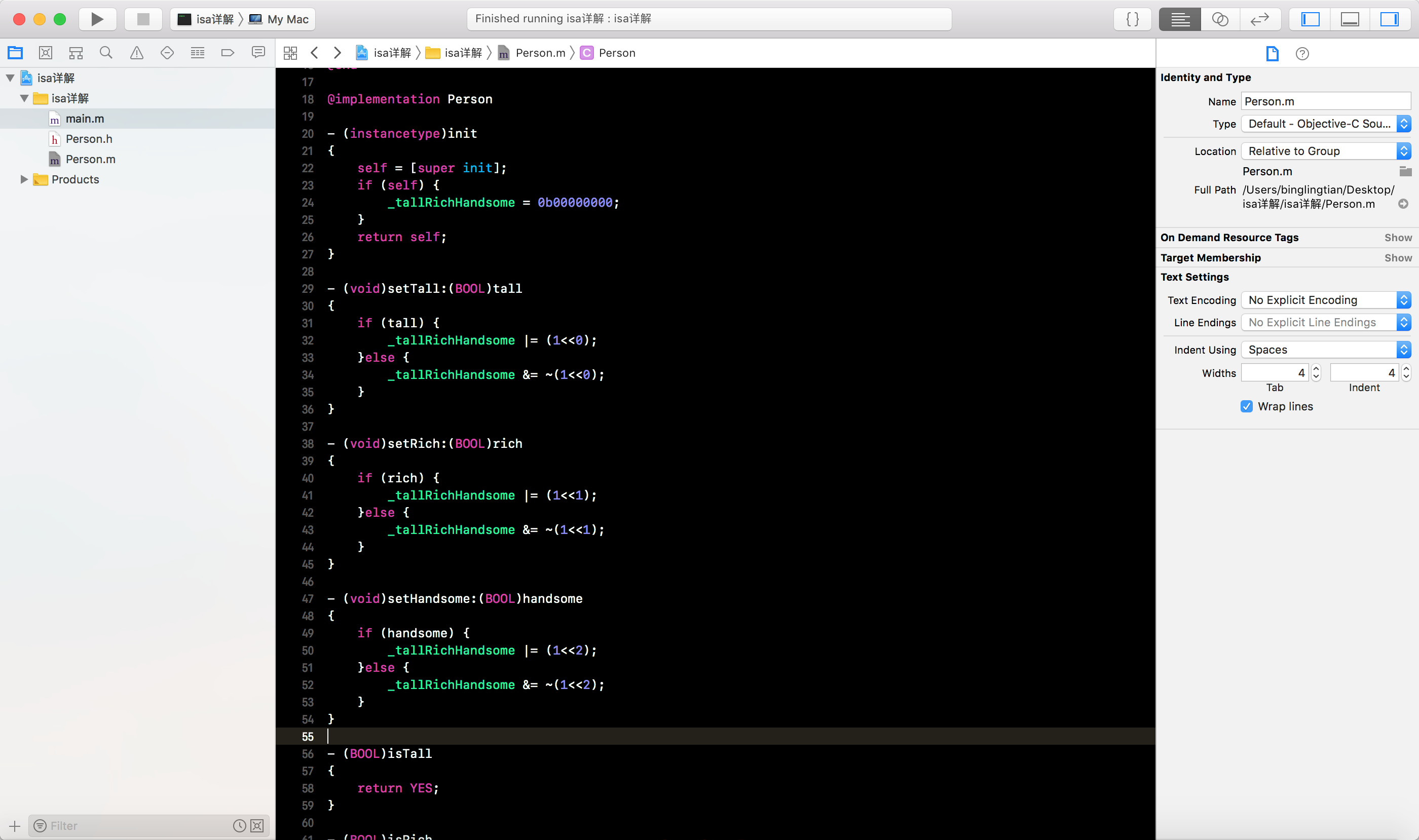Add a new file with the plus button
Screen dimensions: 1419x840
(15, 826)
